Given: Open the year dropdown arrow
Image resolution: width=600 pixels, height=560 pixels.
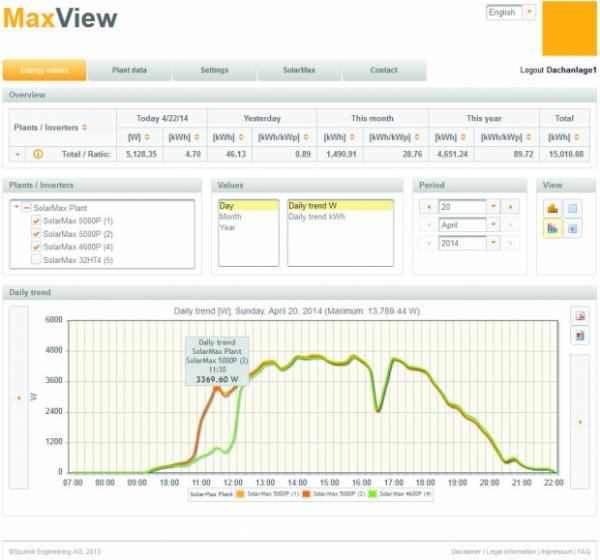Looking at the screenshot, I should click(x=494, y=243).
